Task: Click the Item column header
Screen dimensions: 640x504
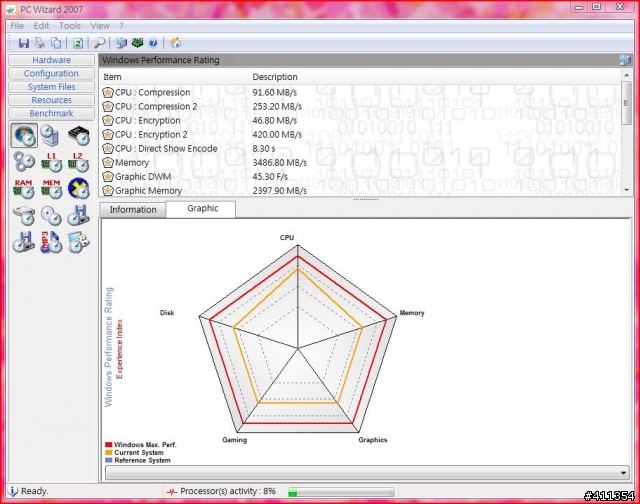Action: [174, 77]
